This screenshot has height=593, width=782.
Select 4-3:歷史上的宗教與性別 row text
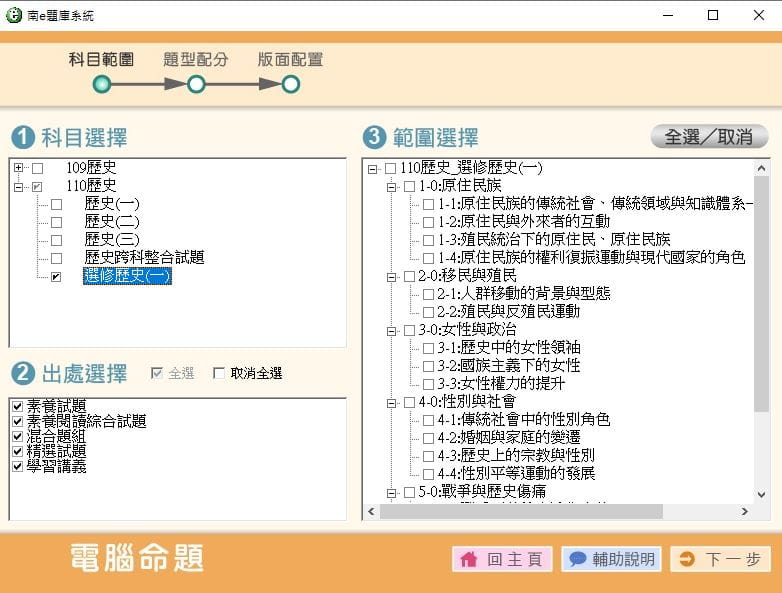click(x=516, y=455)
